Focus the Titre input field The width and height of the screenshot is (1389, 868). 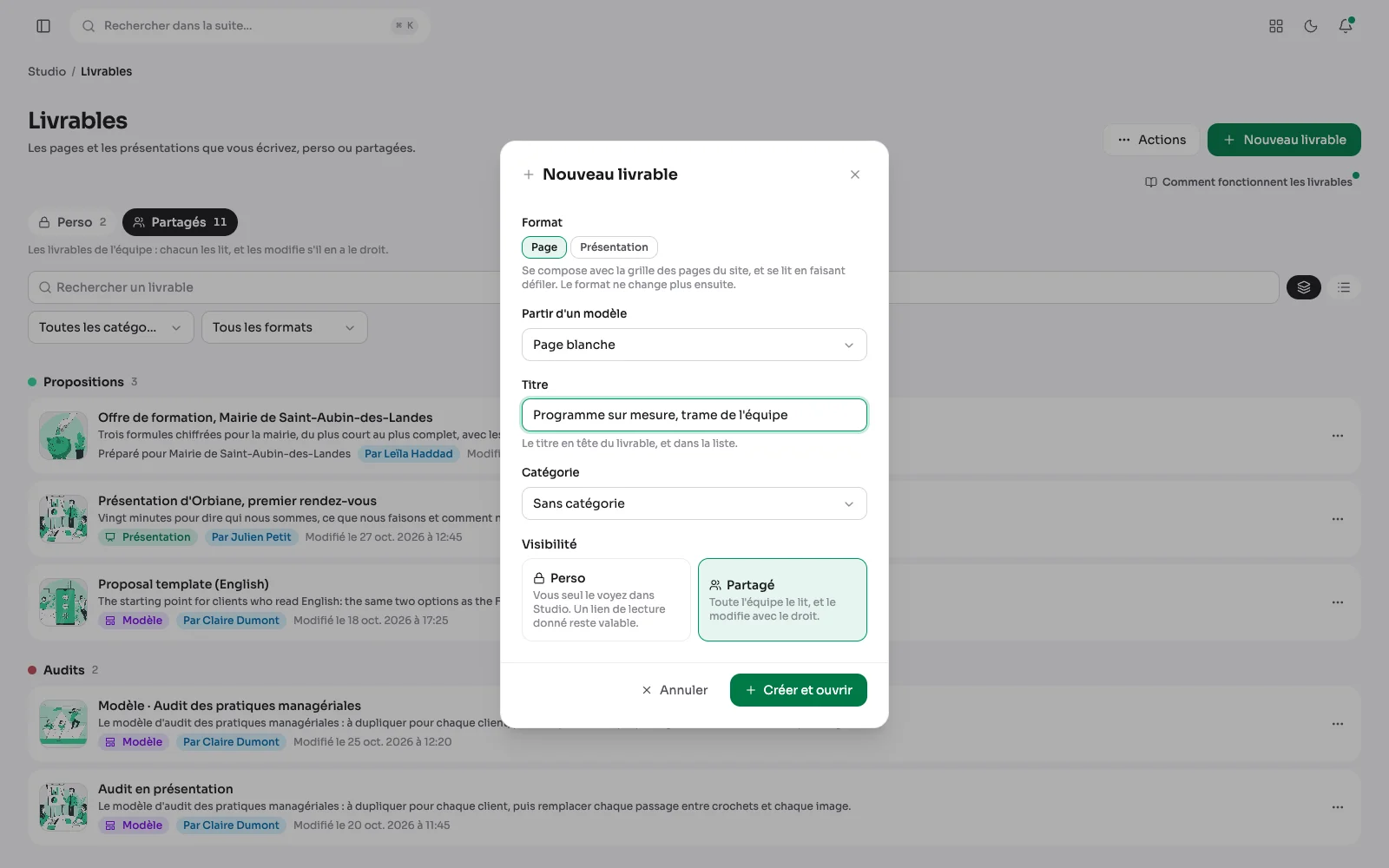coord(694,415)
